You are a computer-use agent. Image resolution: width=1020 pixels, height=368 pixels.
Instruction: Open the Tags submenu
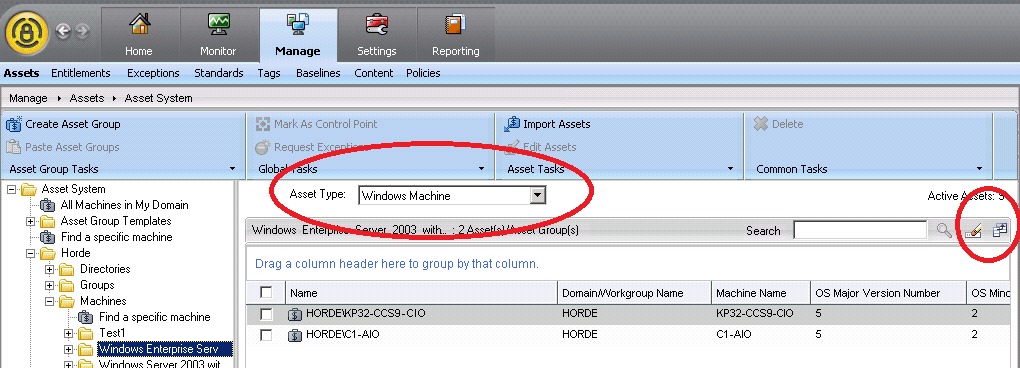coord(269,73)
